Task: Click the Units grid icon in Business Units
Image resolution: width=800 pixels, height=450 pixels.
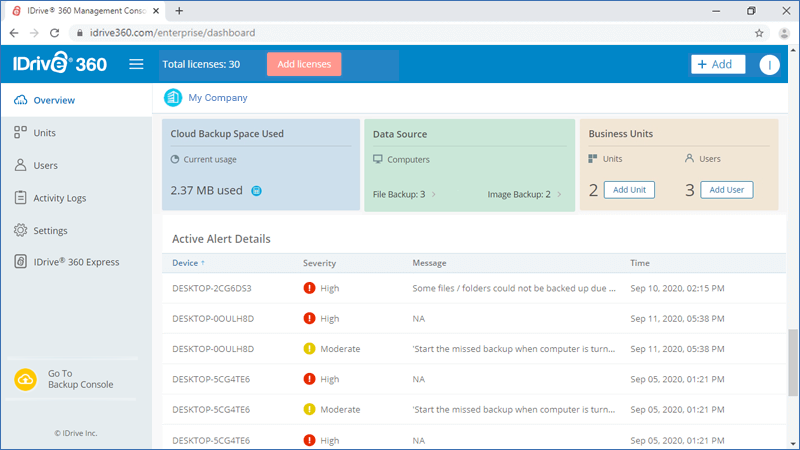Action: coord(592,159)
